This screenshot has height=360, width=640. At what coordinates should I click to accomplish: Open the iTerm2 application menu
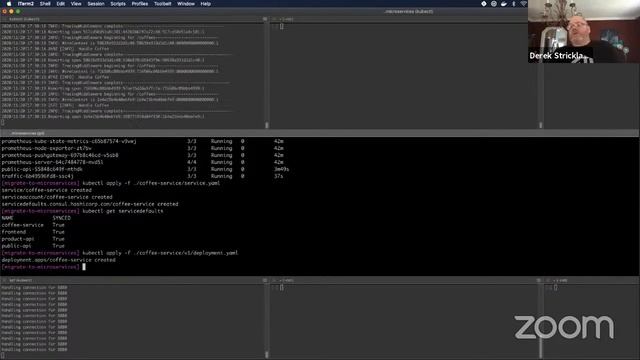(26, 4)
